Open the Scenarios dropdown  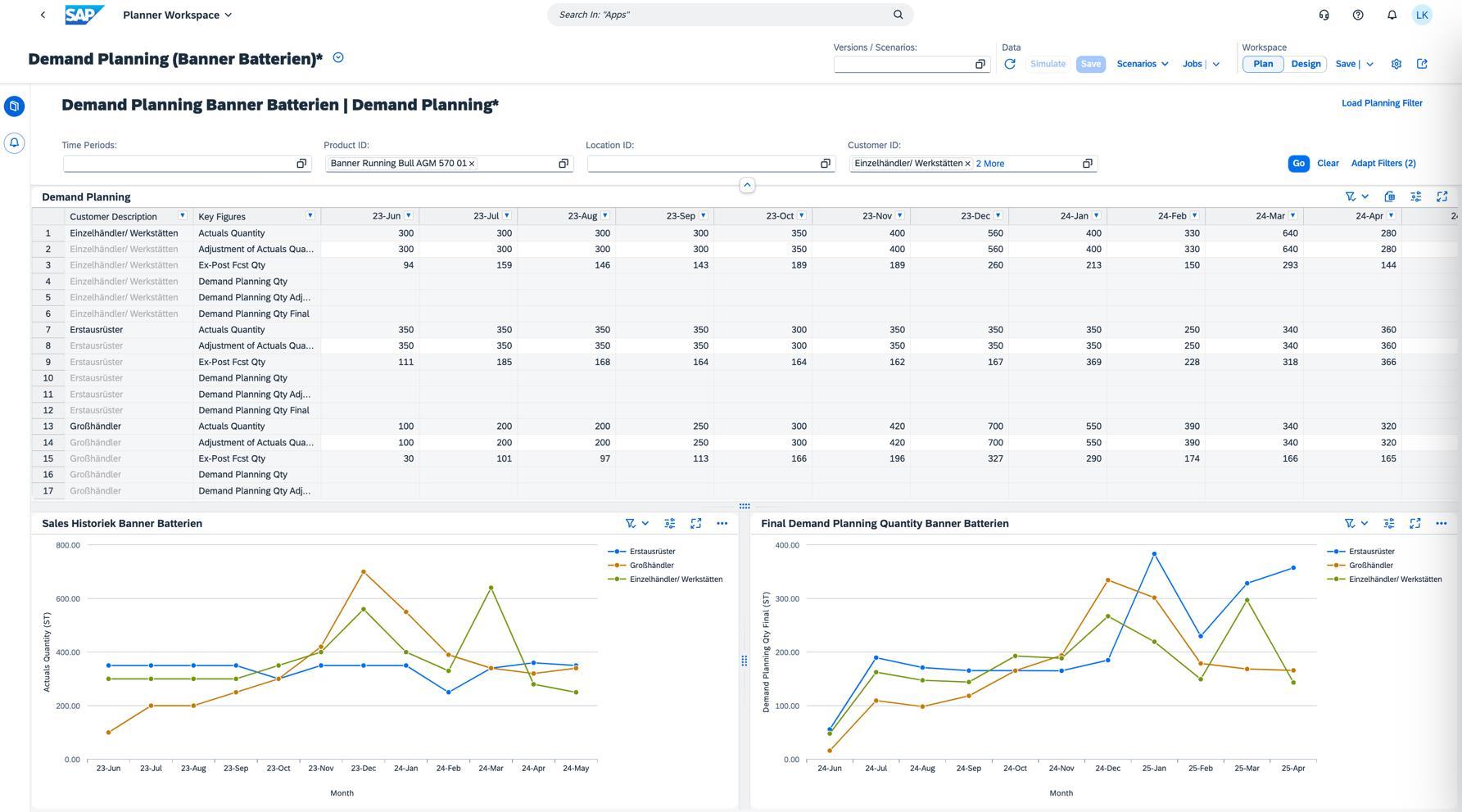1142,64
